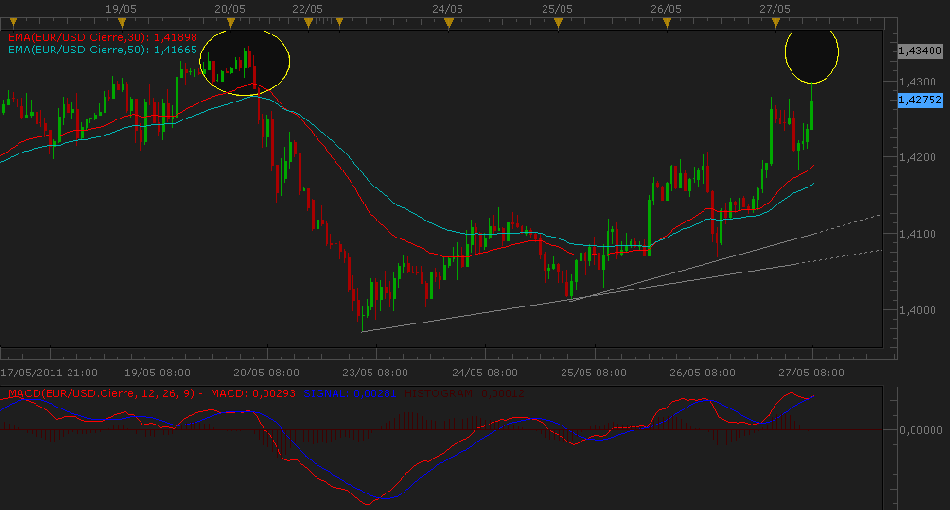Screen dimensions: 950x510
Task: Click the 17/05/2011 21:00 time axis label
Action: [x=48, y=371]
